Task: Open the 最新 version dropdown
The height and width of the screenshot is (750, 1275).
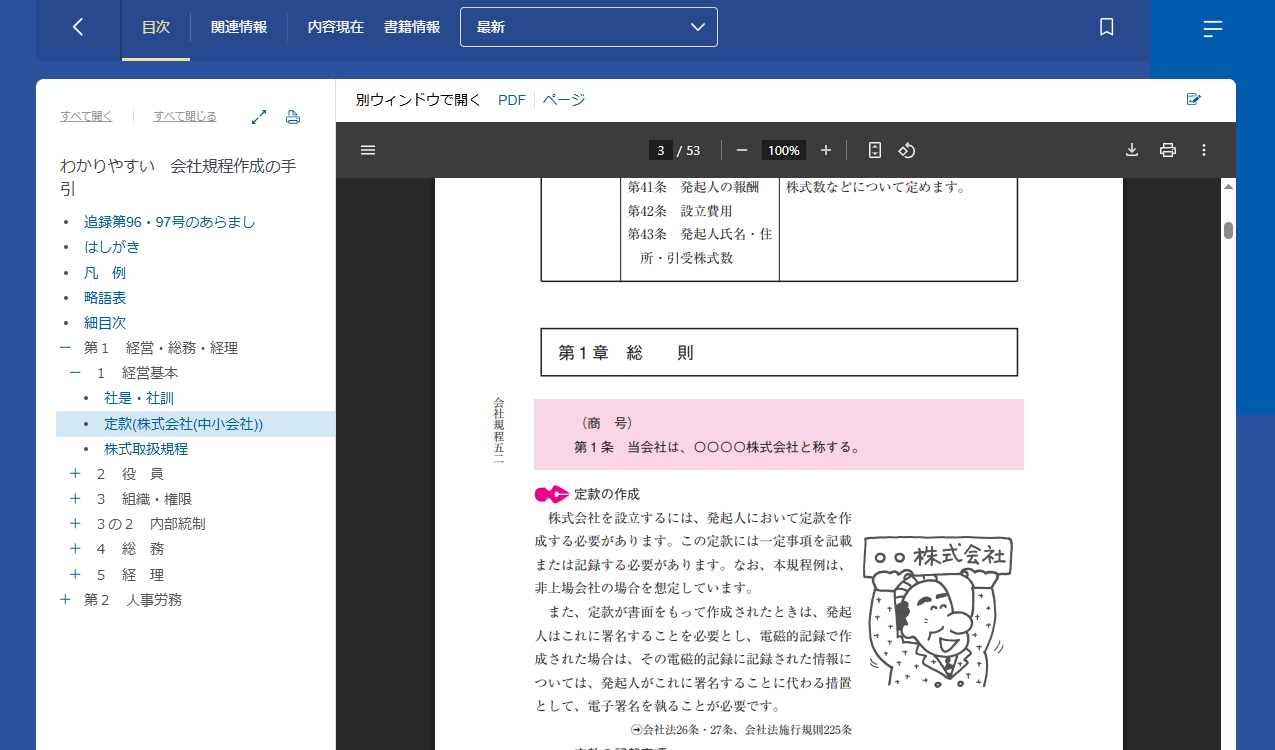Action: tap(589, 27)
